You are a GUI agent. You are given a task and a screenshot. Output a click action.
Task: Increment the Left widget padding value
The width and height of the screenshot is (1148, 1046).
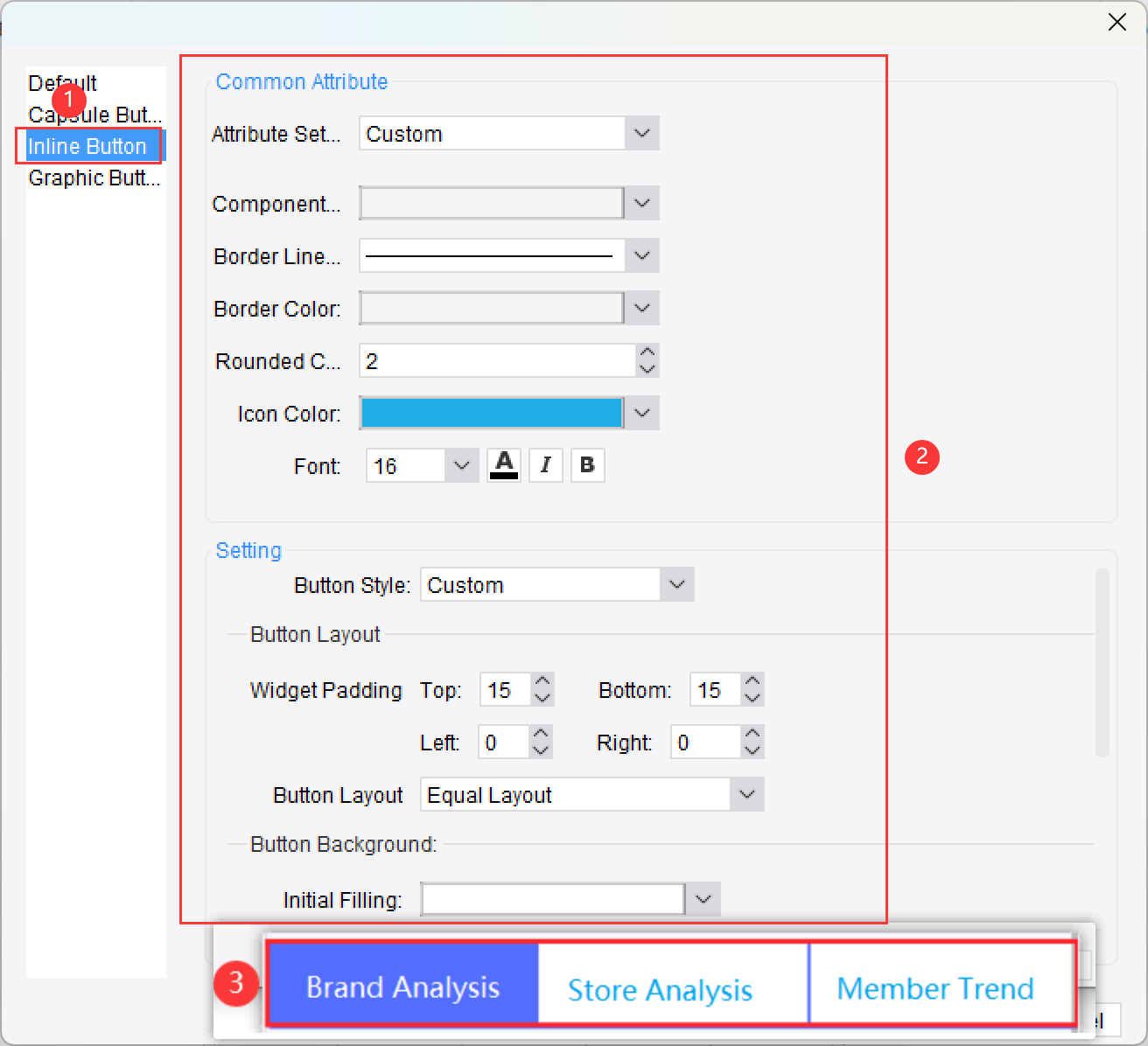coord(542,735)
